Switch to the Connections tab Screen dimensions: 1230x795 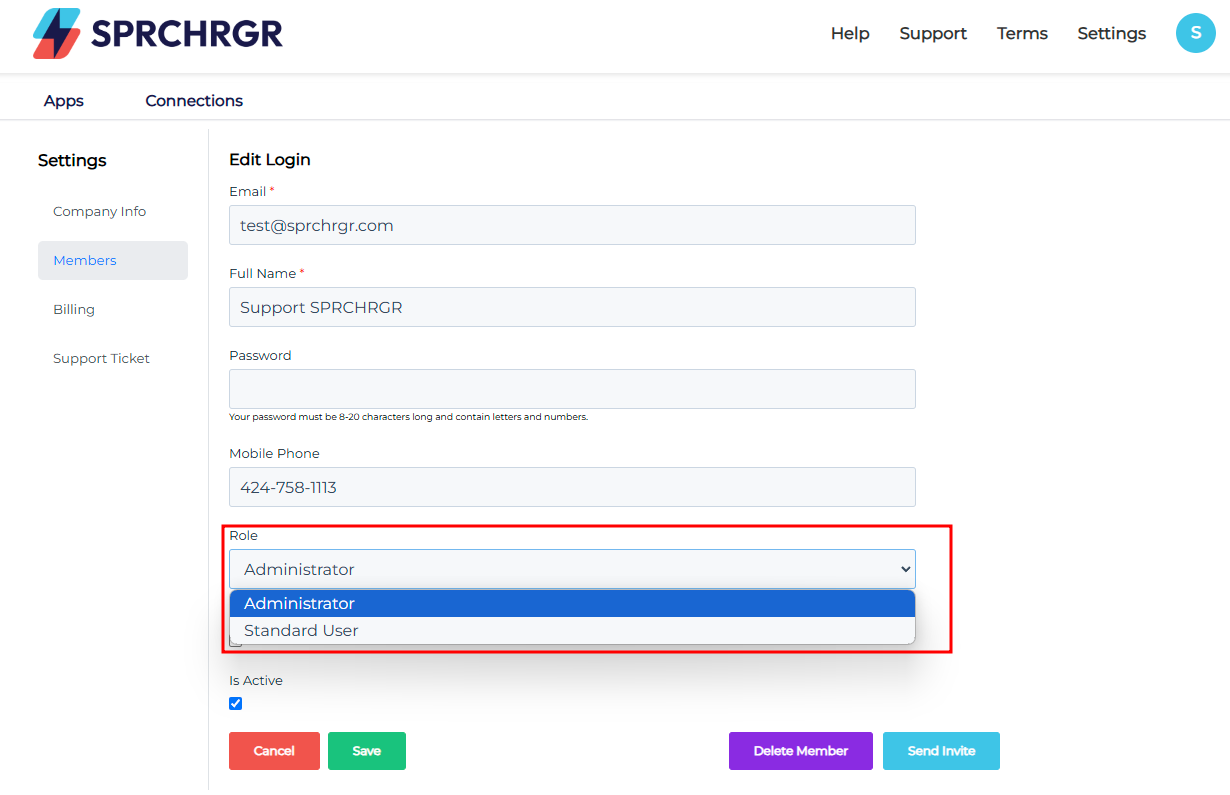pos(194,101)
